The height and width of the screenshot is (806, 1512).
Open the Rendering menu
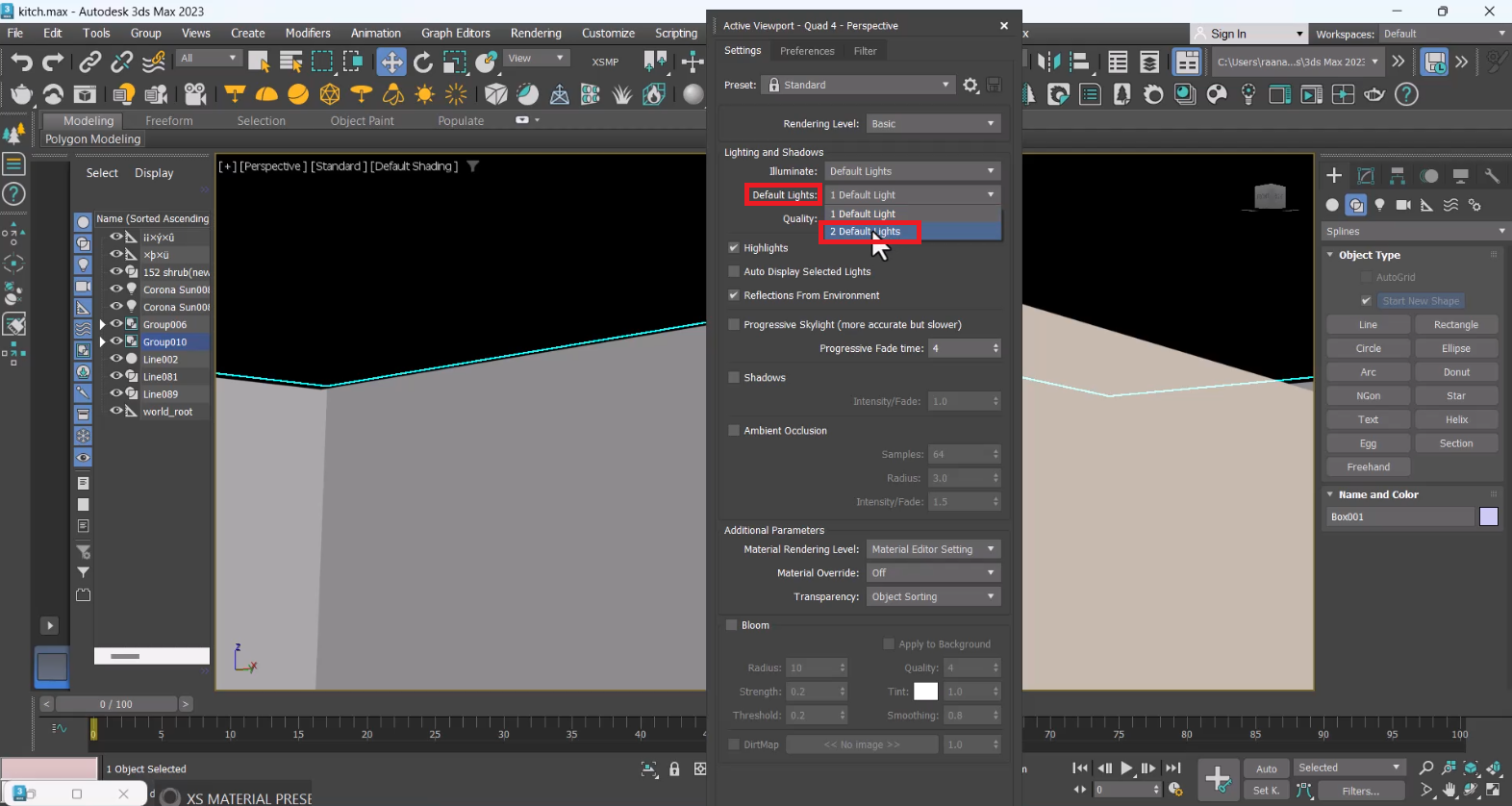click(536, 34)
